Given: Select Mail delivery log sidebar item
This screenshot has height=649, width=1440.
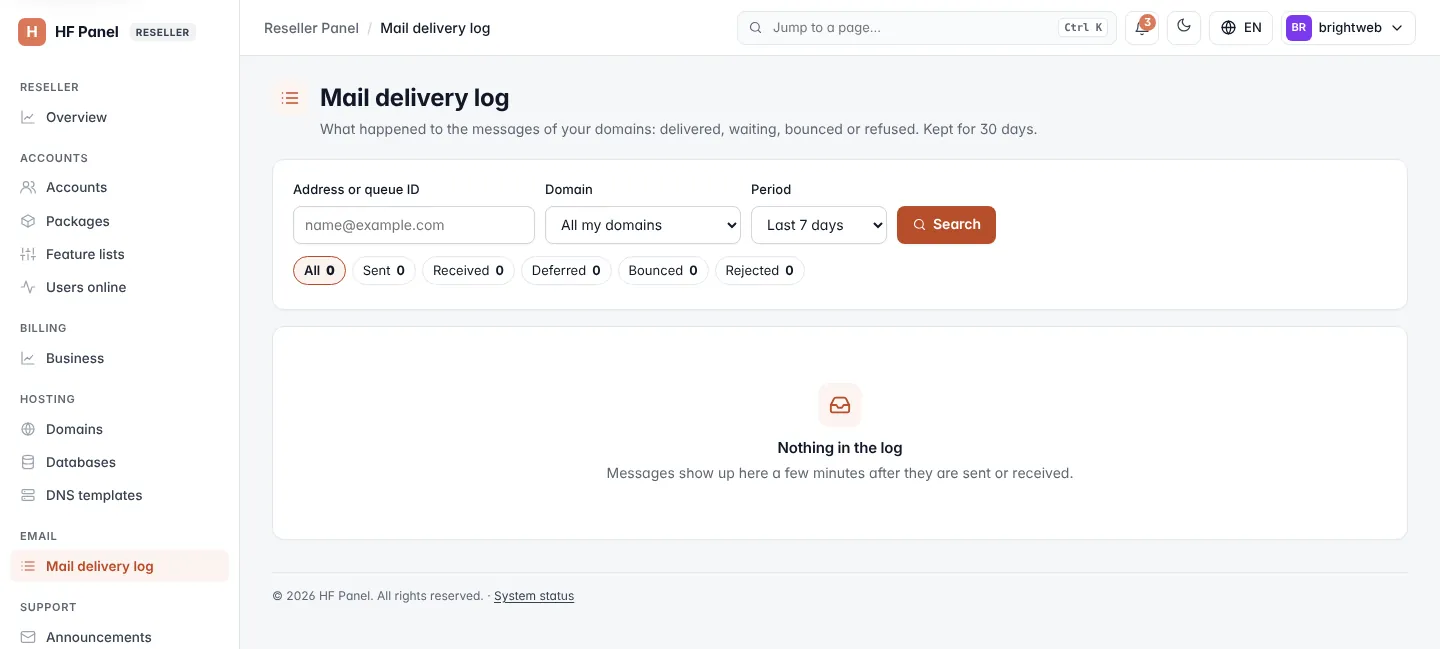Looking at the screenshot, I should (x=119, y=566).
